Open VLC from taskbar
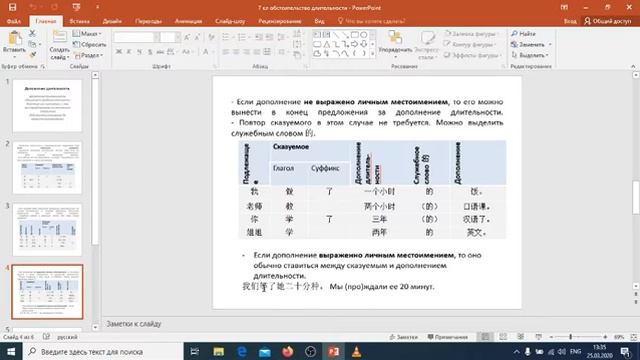Image resolution: width=640 pixels, height=360 pixels. [356, 351]
